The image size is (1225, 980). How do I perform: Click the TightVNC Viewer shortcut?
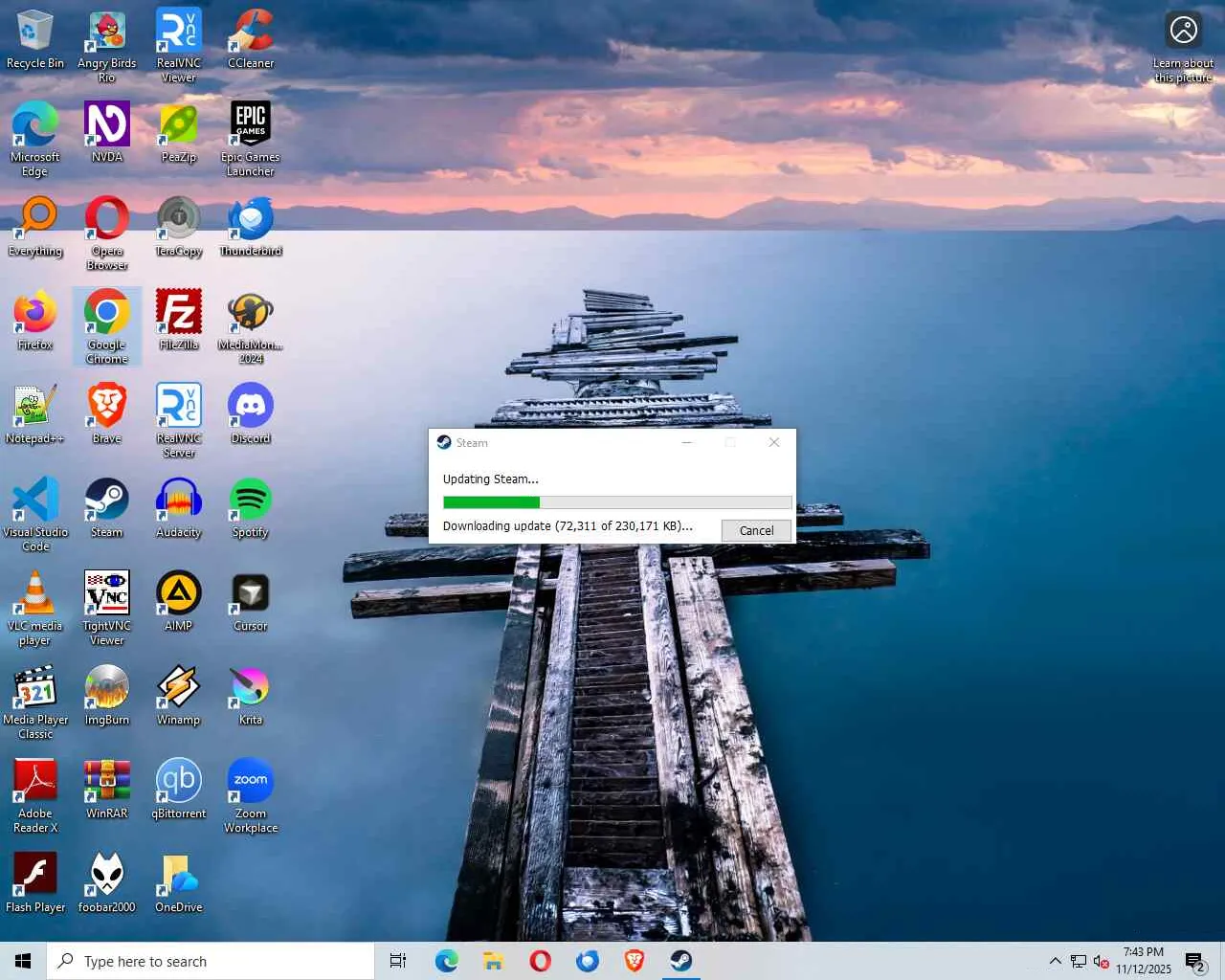[x=107, y=609]
